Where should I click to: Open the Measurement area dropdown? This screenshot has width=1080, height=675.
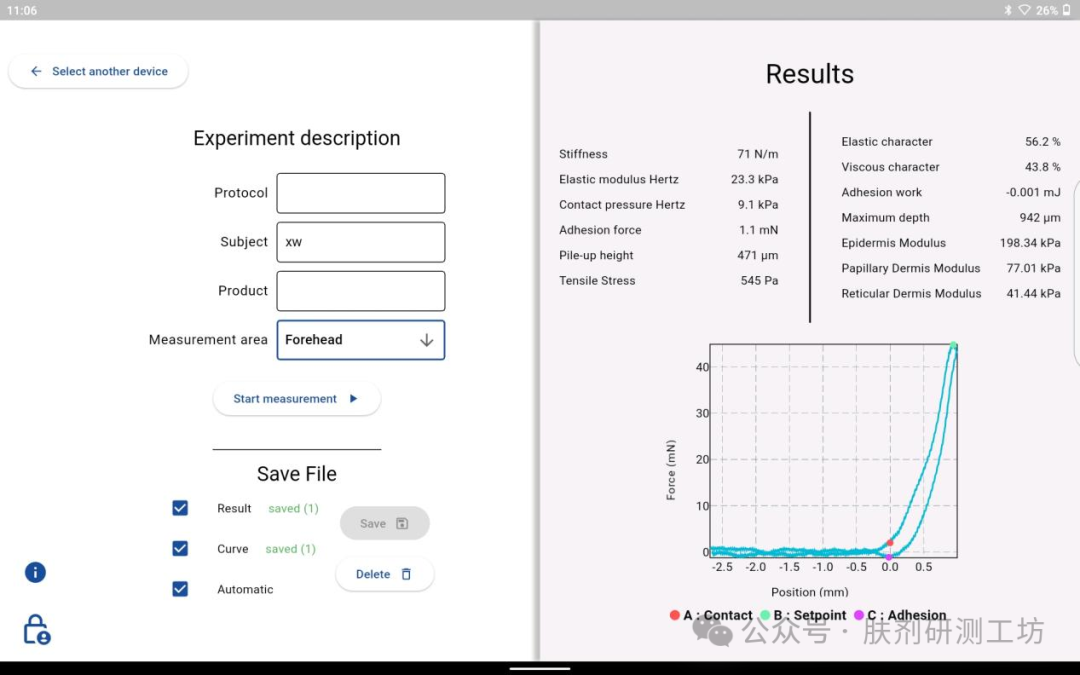[x=361, y=340]
